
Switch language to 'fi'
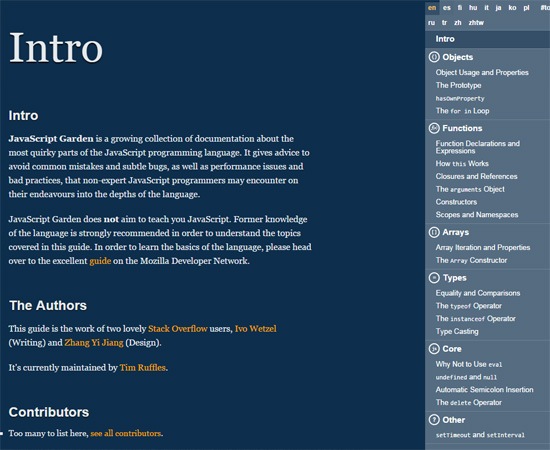point(460,8)
